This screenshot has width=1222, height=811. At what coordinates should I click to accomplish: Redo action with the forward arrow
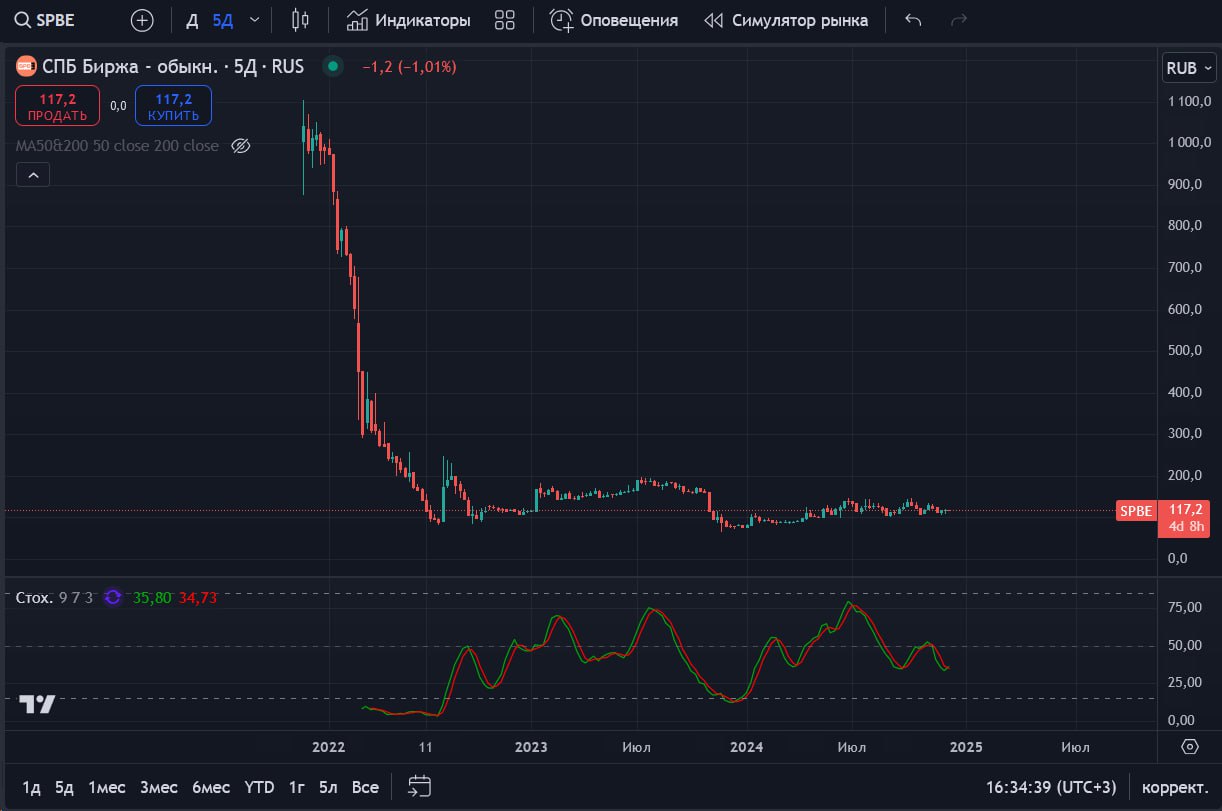pos(958,20)
